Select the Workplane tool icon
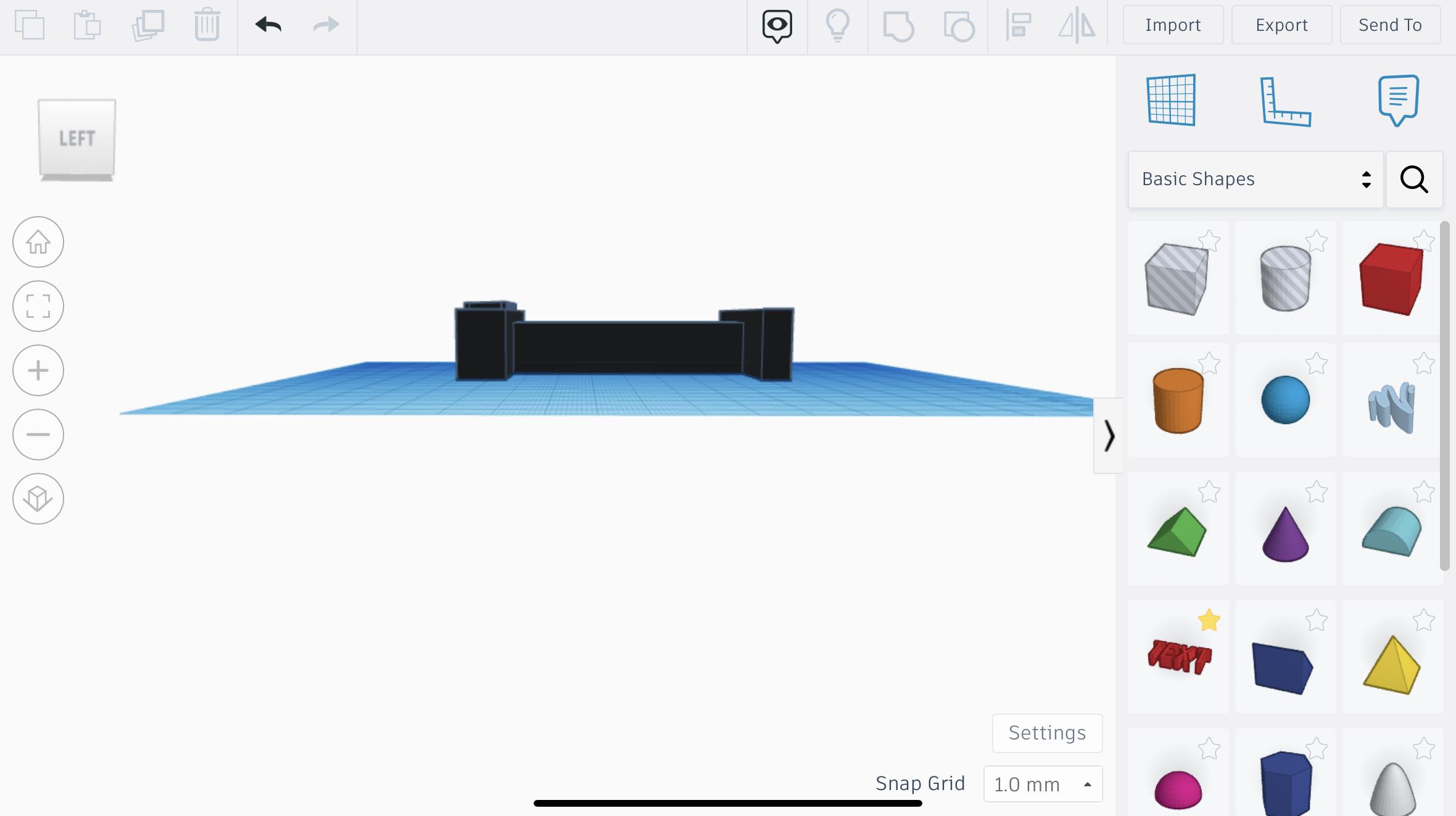Image resolution: width=1456 pixels, height=816 pixels. [x=1171, y=100]
